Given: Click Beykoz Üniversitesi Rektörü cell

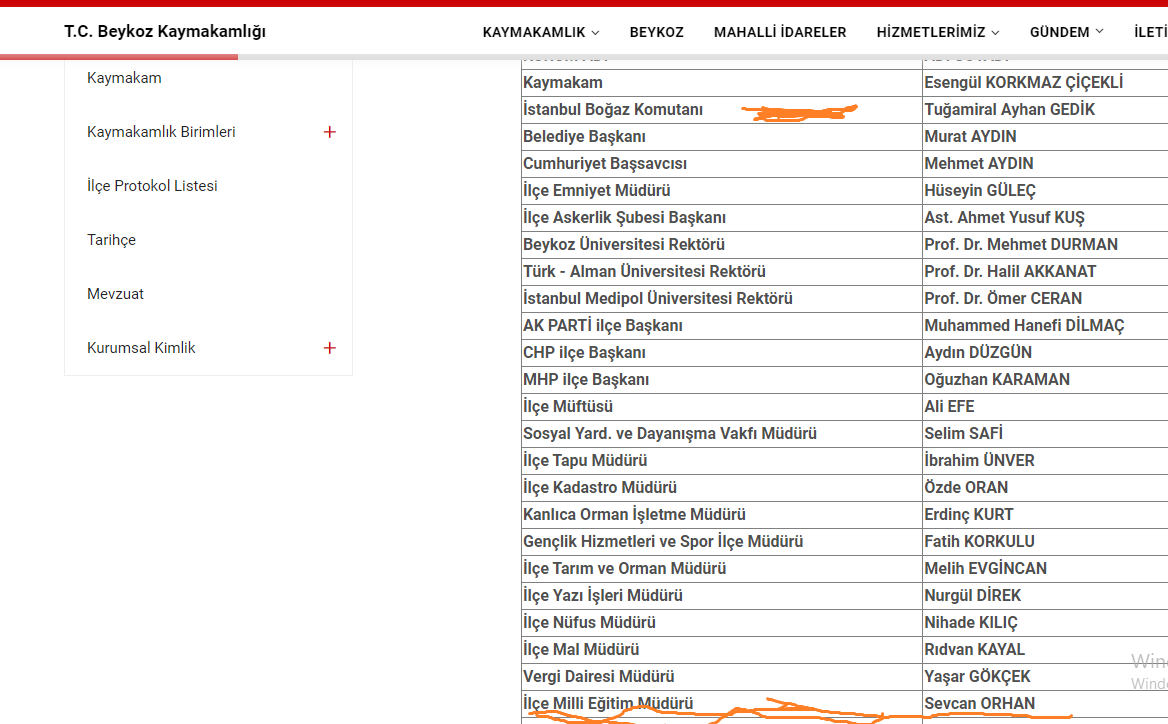Looking at the screenshot, I should [x=722, y=244].
